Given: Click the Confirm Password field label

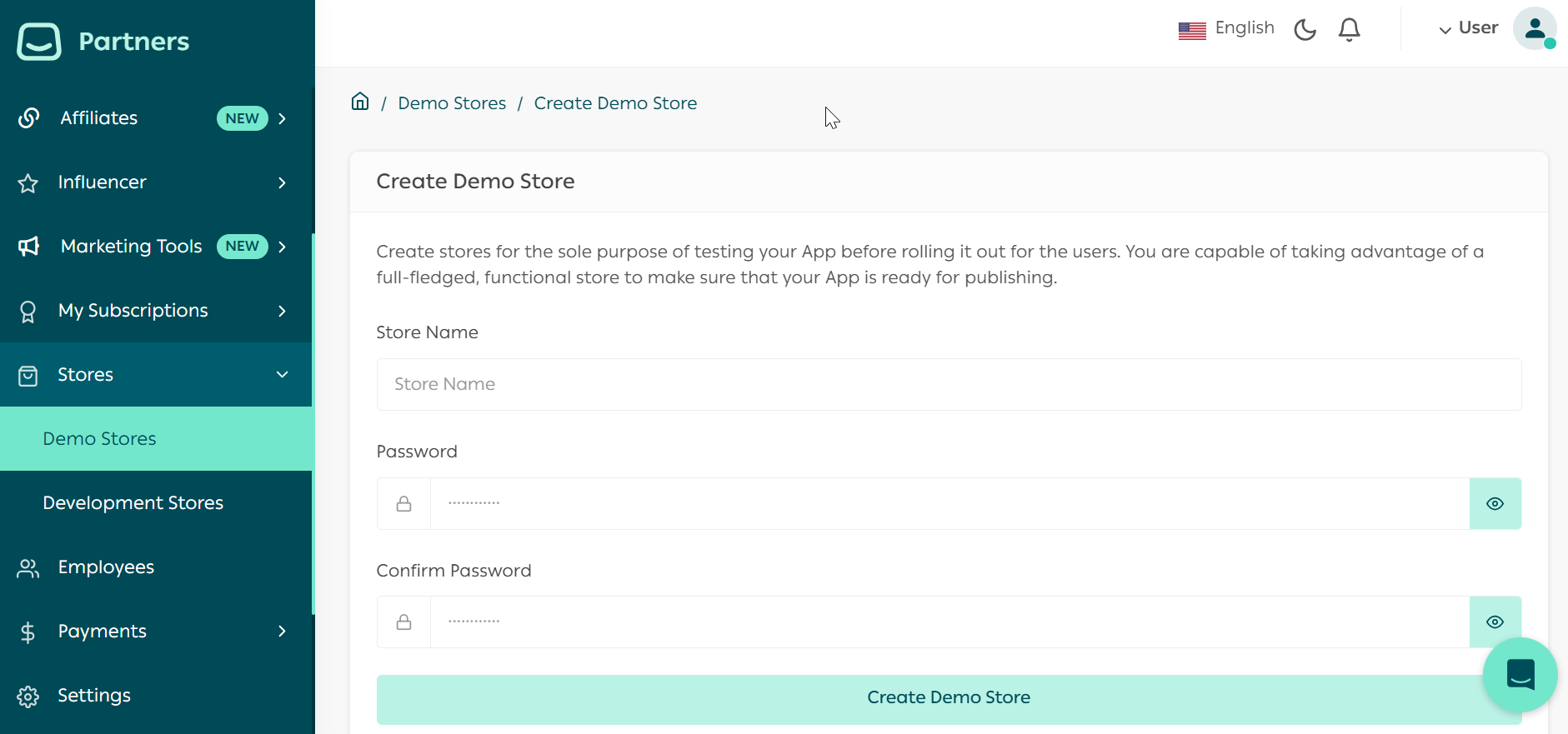Looking at the screenshot, I should click(x=453, y=571).
